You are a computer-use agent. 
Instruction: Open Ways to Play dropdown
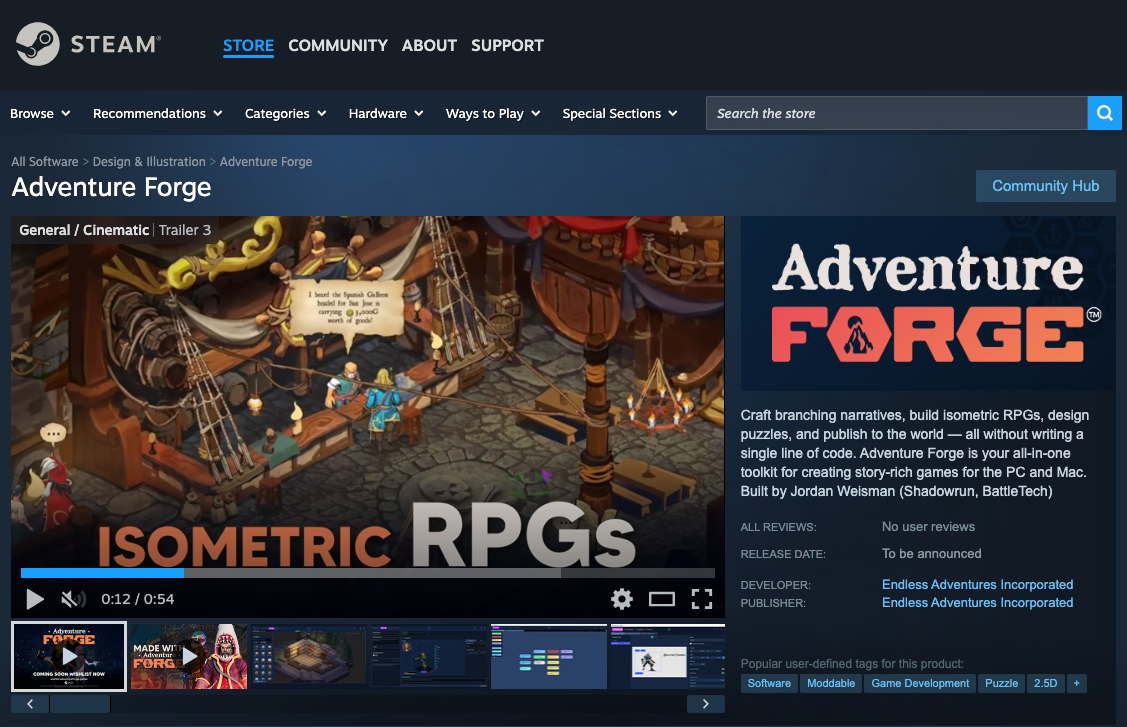tap(492, 113)
